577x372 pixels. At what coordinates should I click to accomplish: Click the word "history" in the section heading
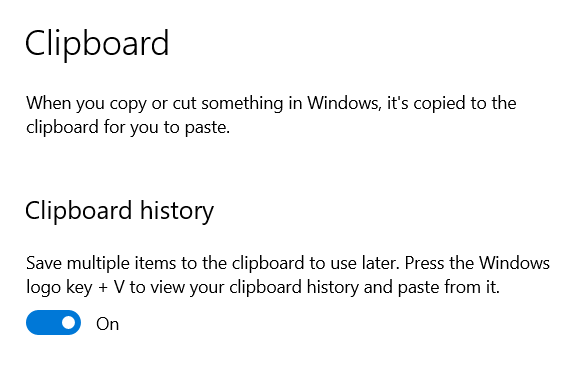(177, 211)
